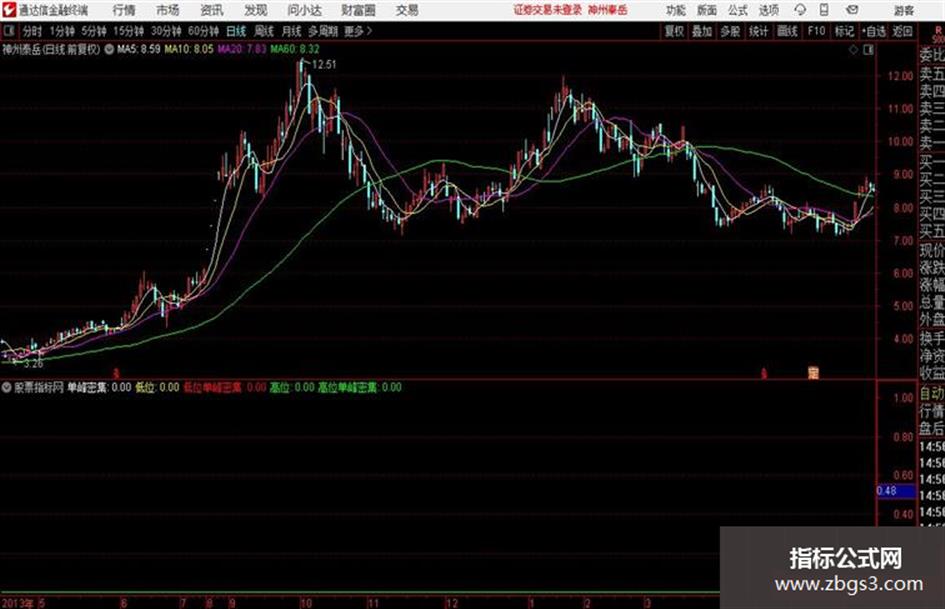Click the 3.26 low price label

[x=33, y=364]
